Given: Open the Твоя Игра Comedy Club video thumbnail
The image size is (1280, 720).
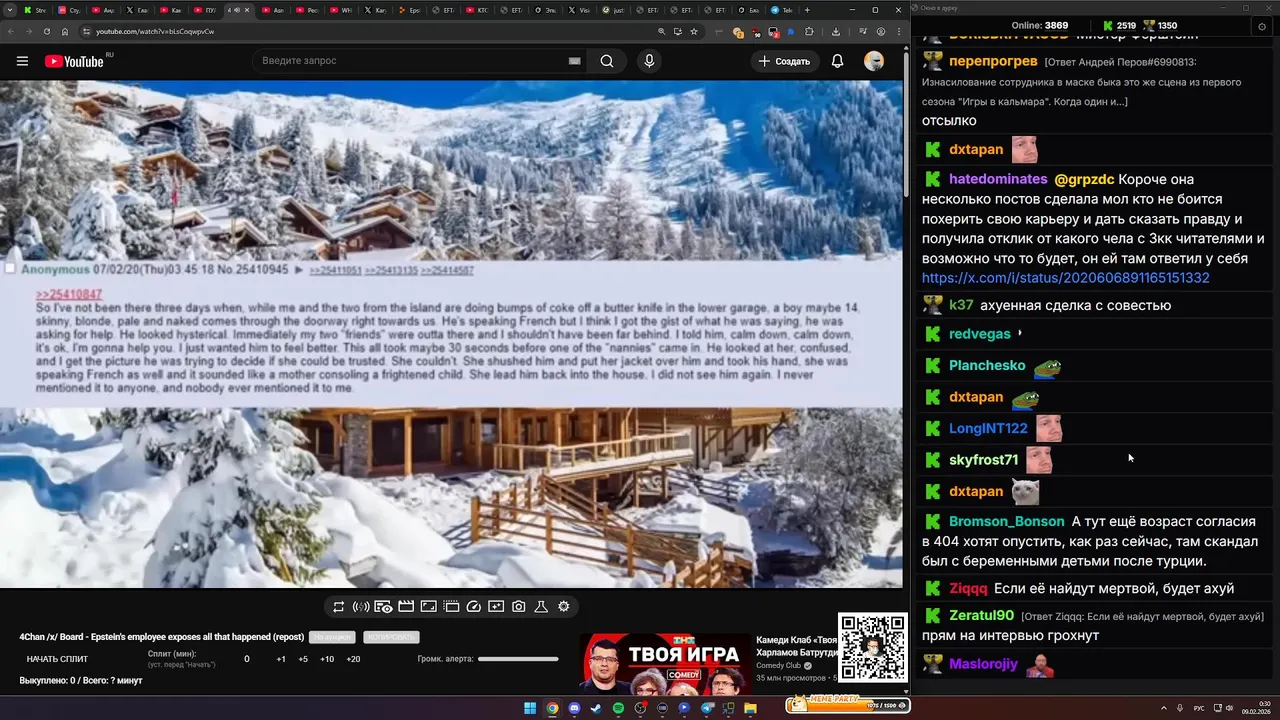Looking at the screenshot, I should (x=664, y=664).
